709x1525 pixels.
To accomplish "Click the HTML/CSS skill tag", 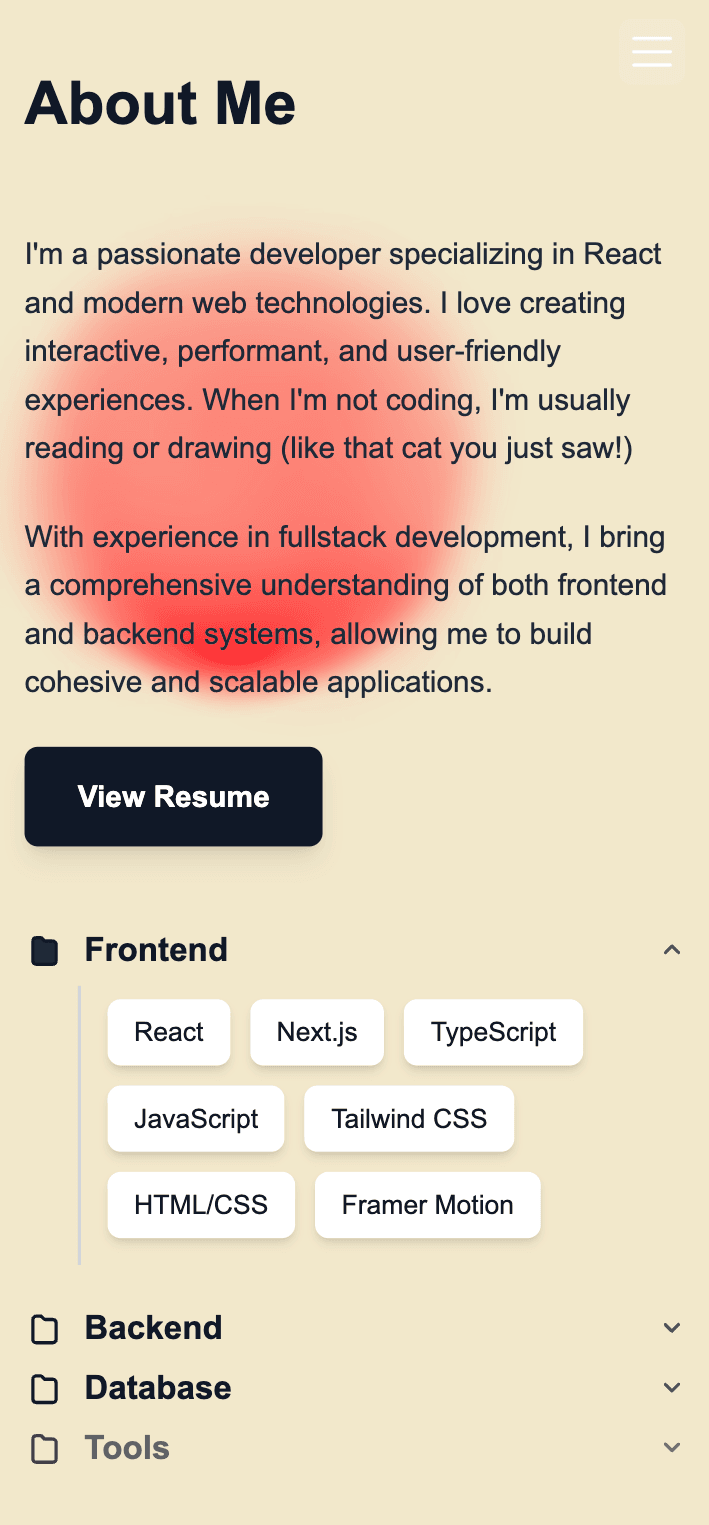I will click(x=201, y=1205).
